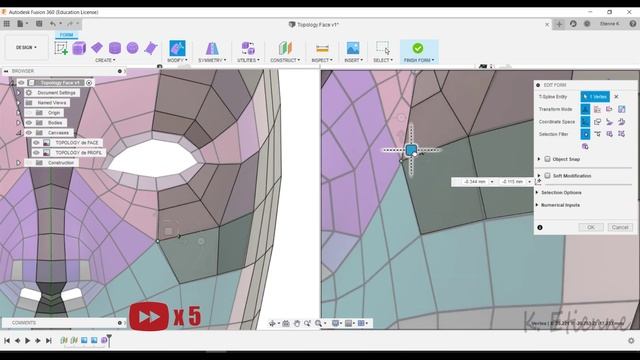Click the blue vertex manipulator square

(411, 150)
